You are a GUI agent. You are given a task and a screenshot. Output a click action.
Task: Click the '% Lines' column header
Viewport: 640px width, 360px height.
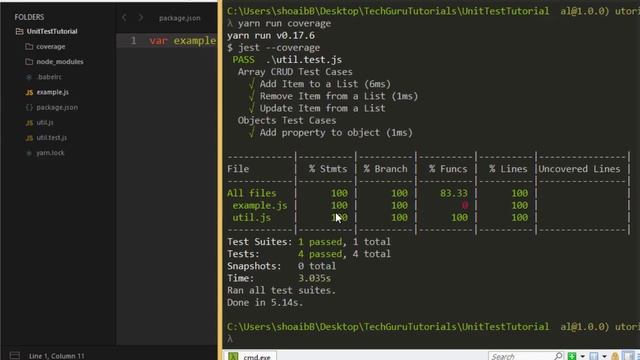[508, 169]
